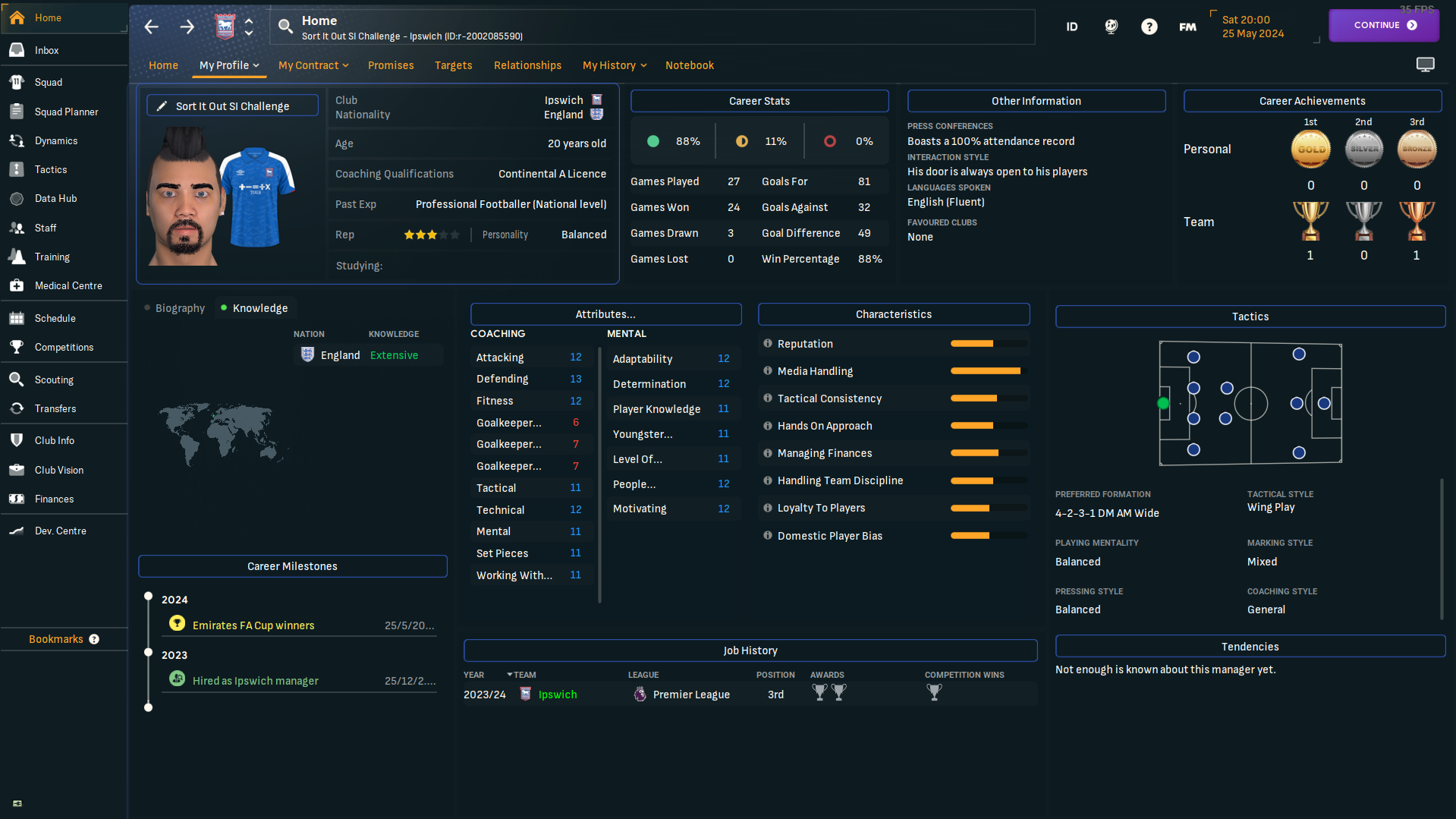Open the Other Information header
Viewport: 1456px width, 819px height.
[1036, 101]
